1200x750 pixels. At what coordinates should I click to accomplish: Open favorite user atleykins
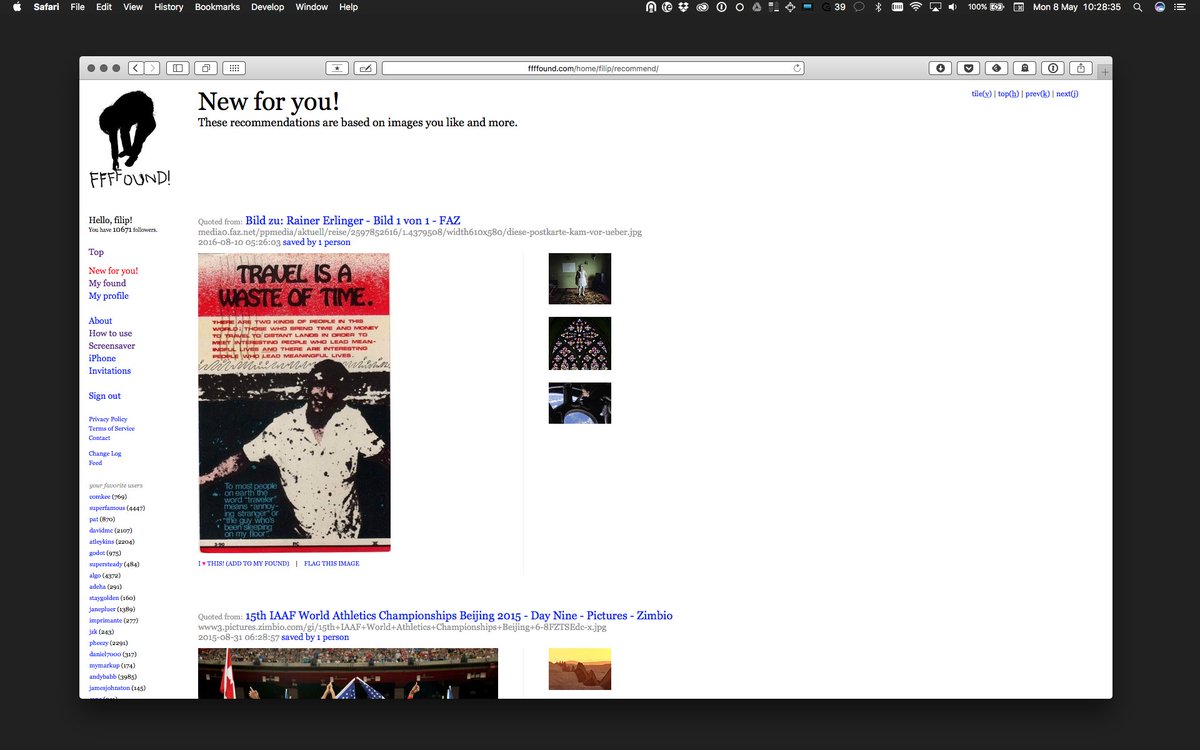coord(102,542)
